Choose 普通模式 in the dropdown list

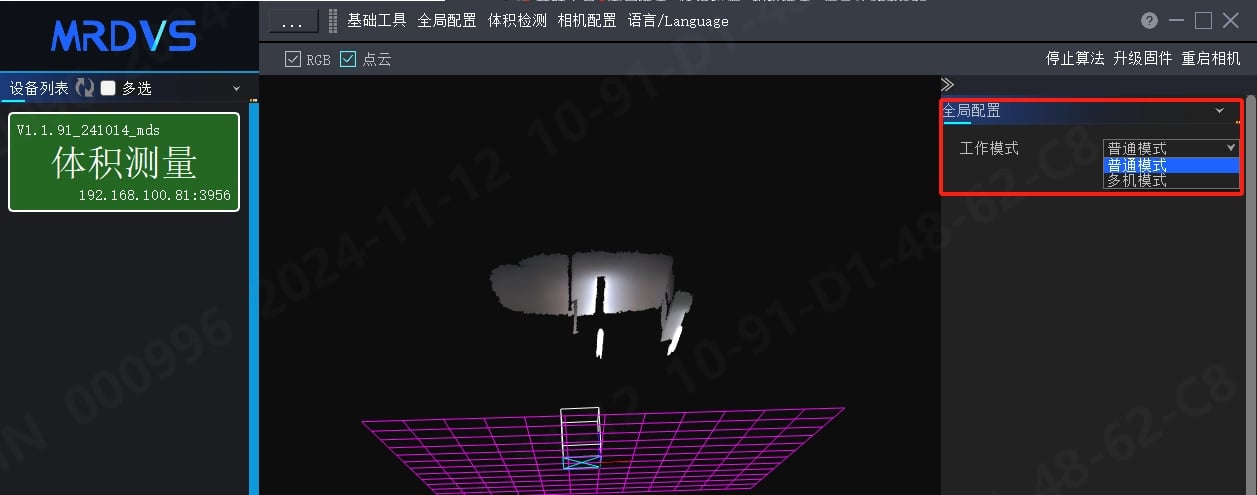[1171, 165]
